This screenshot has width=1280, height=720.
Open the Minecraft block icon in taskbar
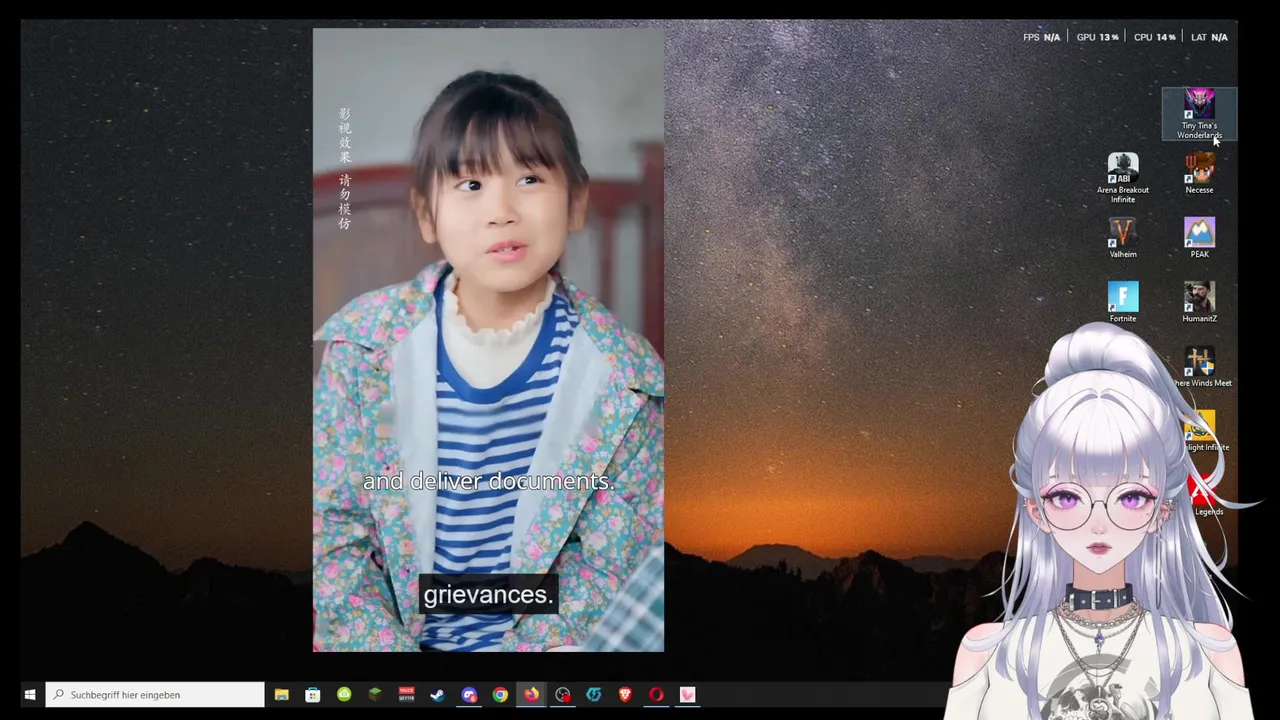coord(375,694)
